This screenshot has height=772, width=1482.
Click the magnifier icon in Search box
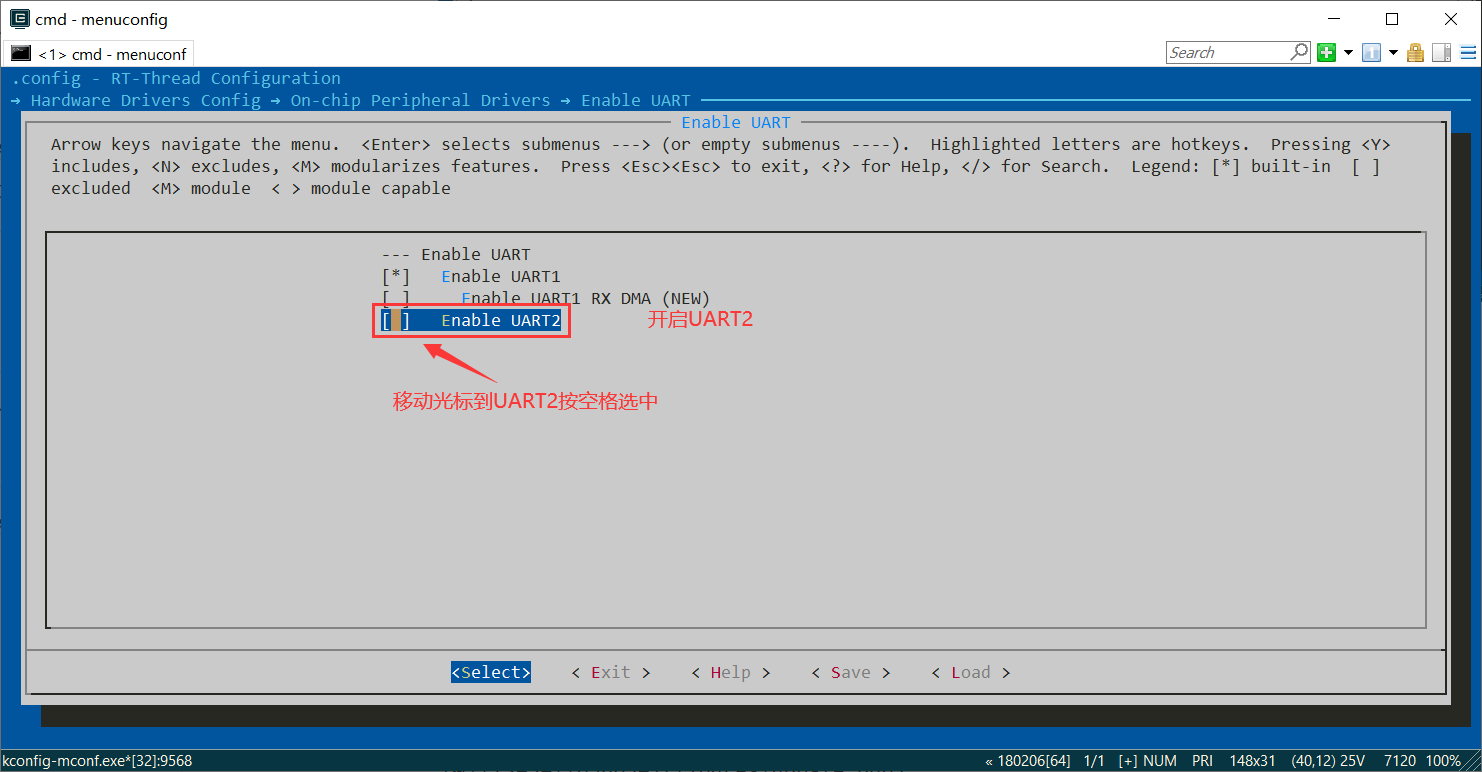coord(1299,52)
